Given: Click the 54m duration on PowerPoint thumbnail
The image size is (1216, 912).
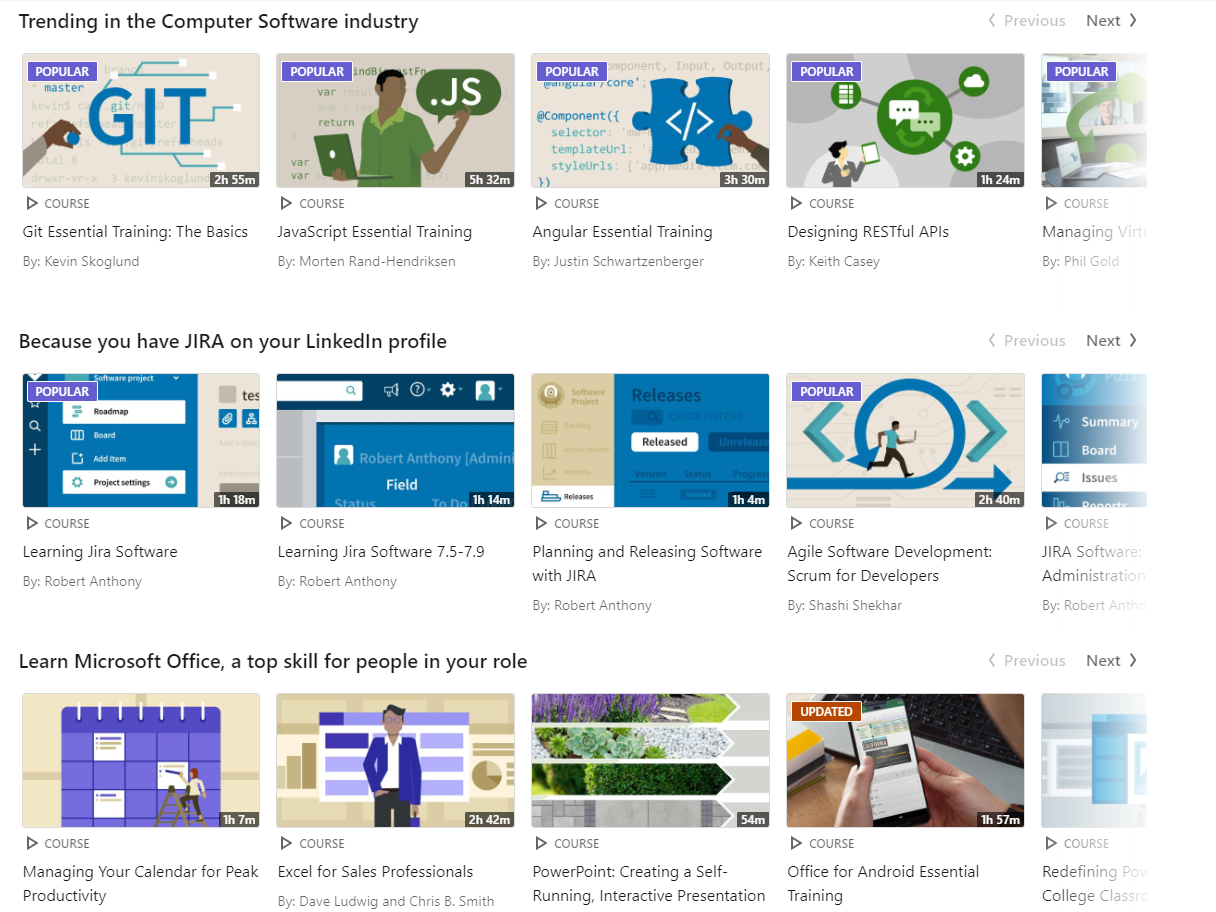Looking at the screenshot, I should (753, 820).
